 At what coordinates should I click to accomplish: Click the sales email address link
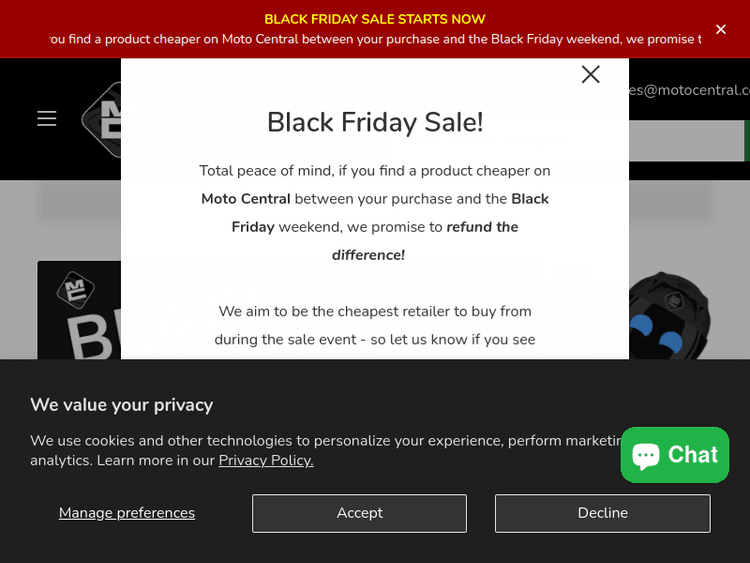coord(689,90)
